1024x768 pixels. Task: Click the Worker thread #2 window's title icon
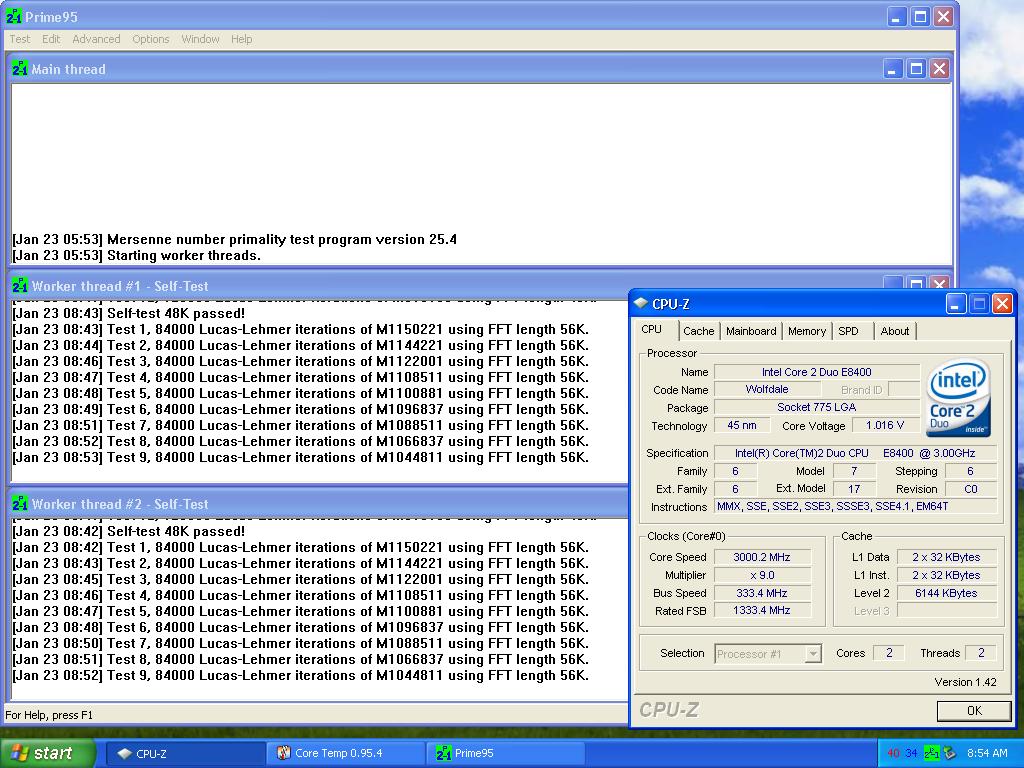(20, 504)
